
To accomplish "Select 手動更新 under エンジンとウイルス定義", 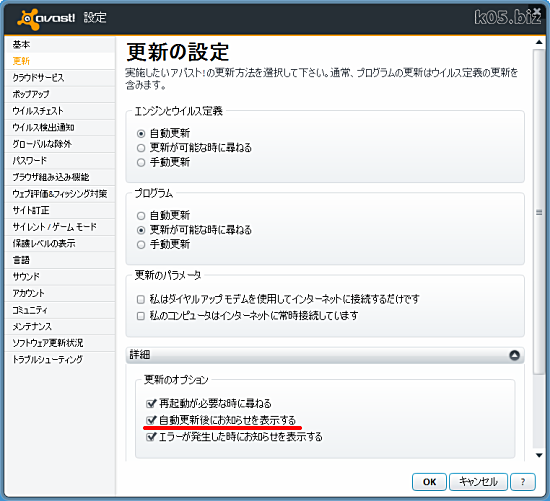I will (141, 162).
